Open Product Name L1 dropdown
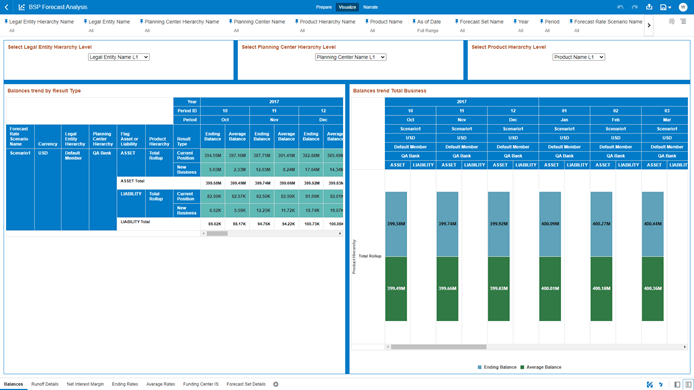Screen dimensions: 694x390 coord(578,57)
